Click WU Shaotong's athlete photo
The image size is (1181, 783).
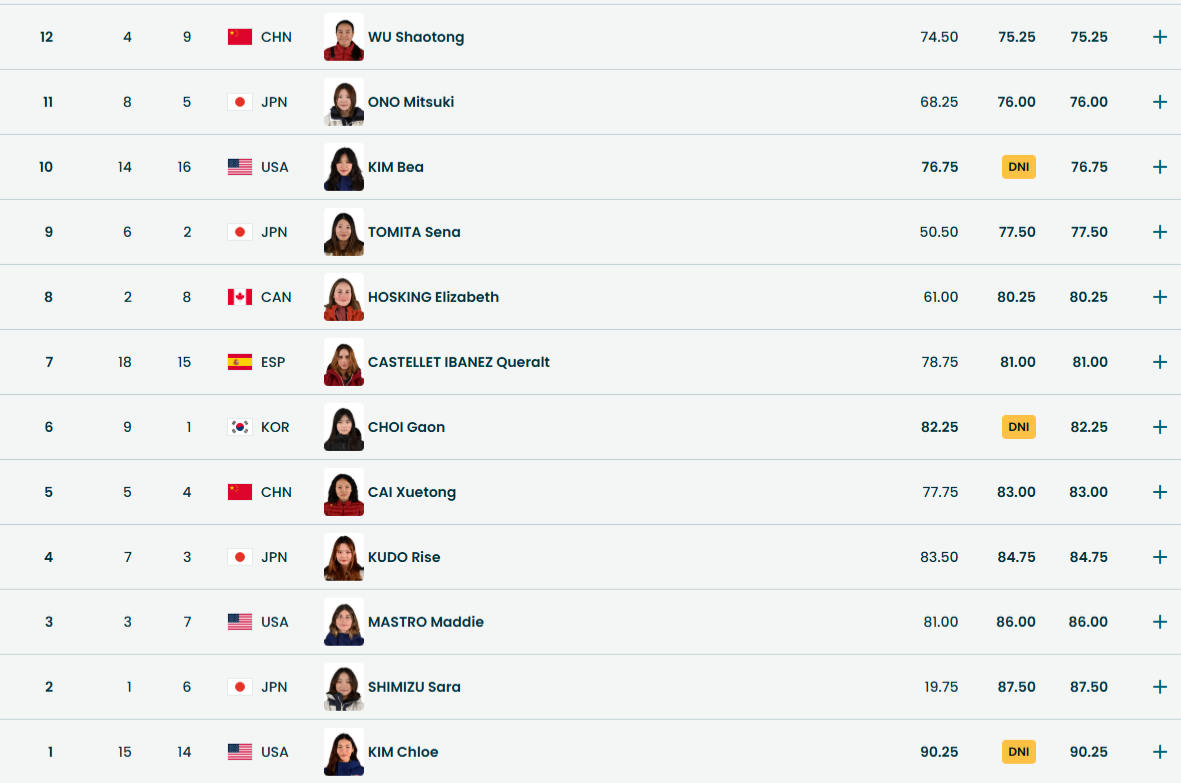pos(344,37)
